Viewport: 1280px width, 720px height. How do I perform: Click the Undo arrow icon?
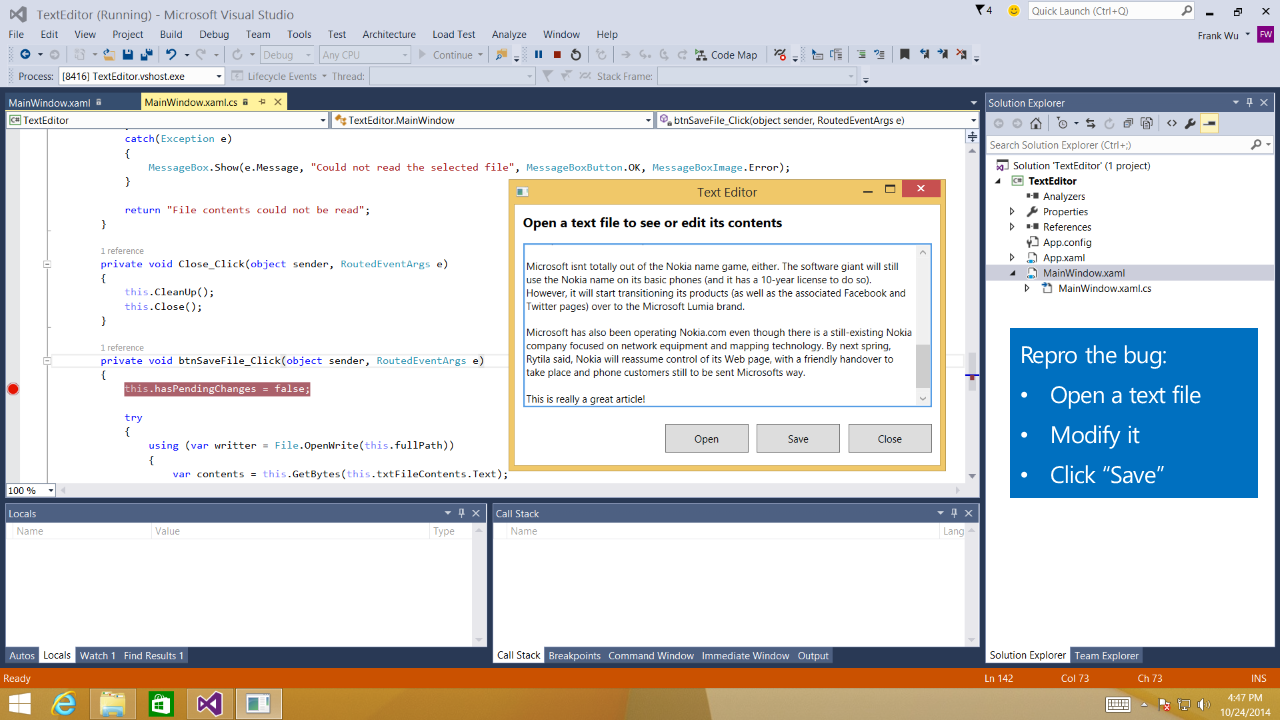point(171,54)
